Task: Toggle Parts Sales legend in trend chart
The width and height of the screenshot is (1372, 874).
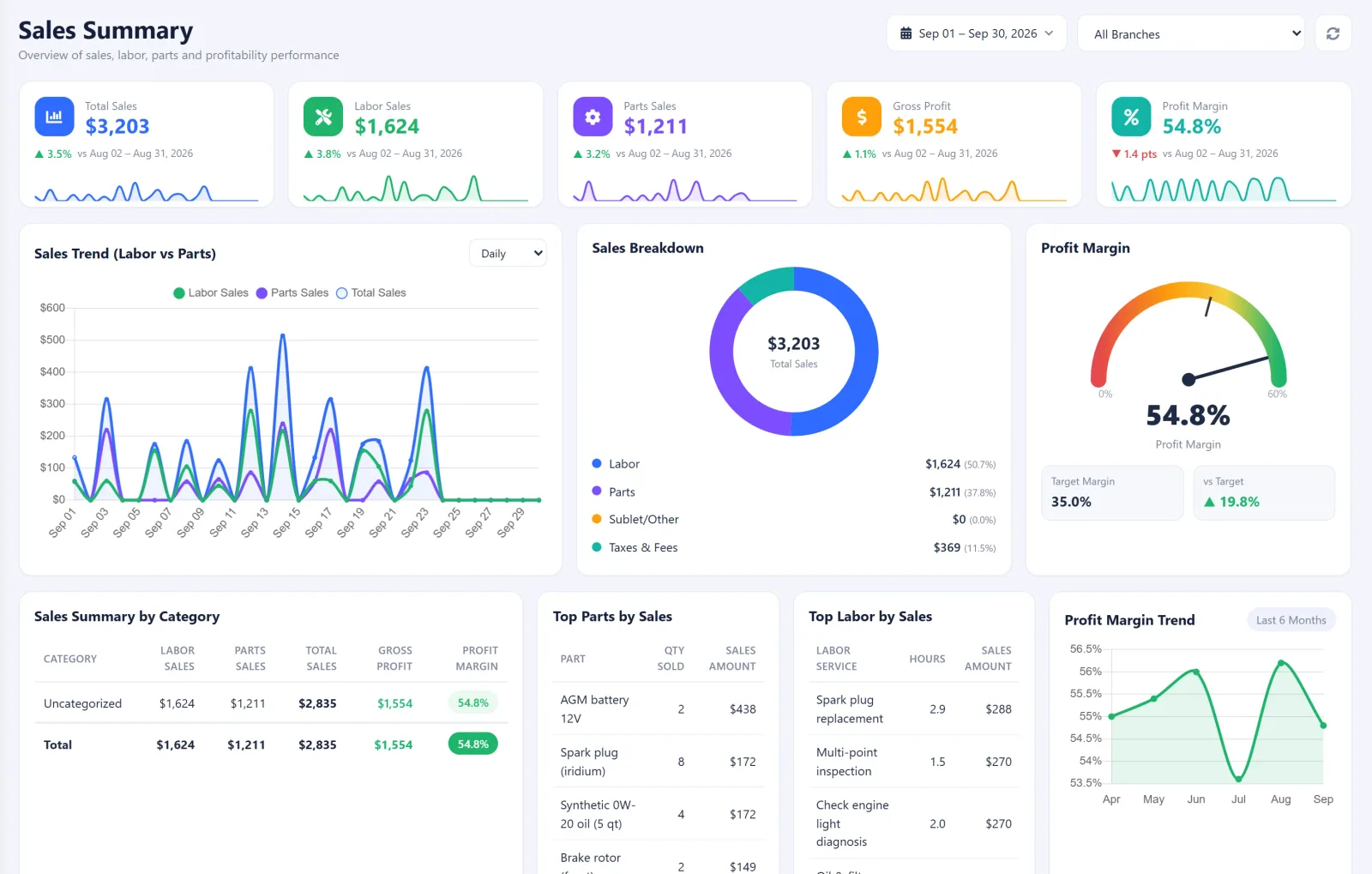Action: pyautogui.click(x=292, y=292)
